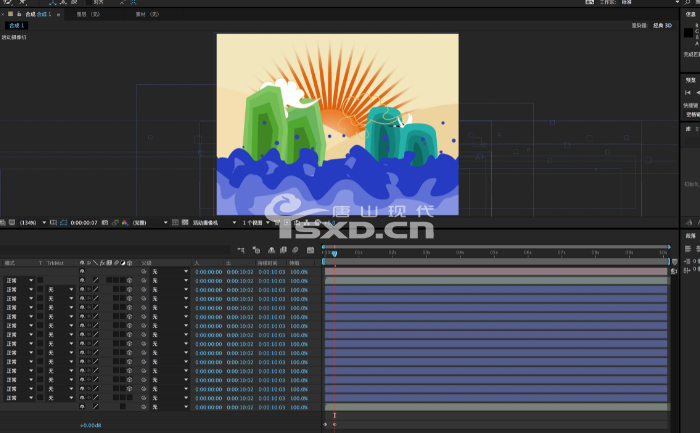Click the always preview this view icon
Screen dimensions: 700x433
pos(3,222)
